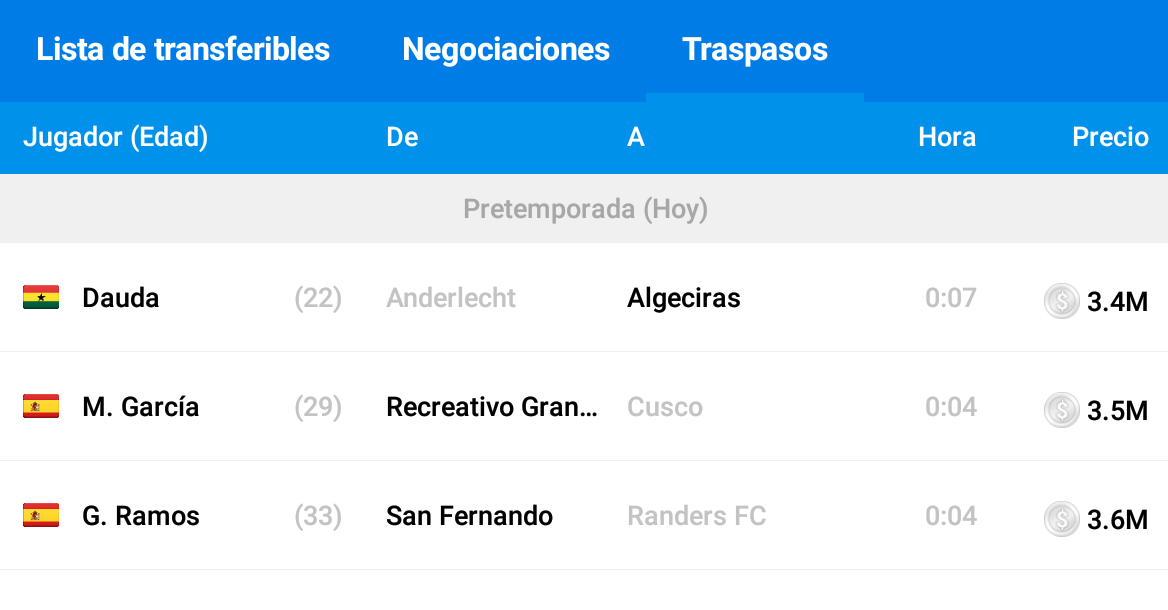The width and height of the screenshot is (1168, 610).
Task: Open the Algeciras club
Action: tap(684, 298)
